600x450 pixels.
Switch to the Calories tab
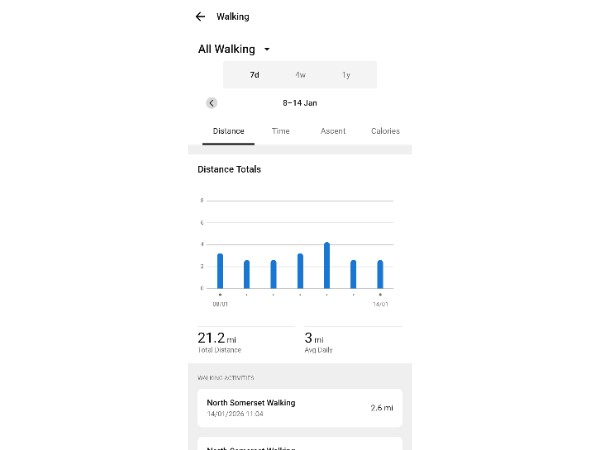click(385, 131)
